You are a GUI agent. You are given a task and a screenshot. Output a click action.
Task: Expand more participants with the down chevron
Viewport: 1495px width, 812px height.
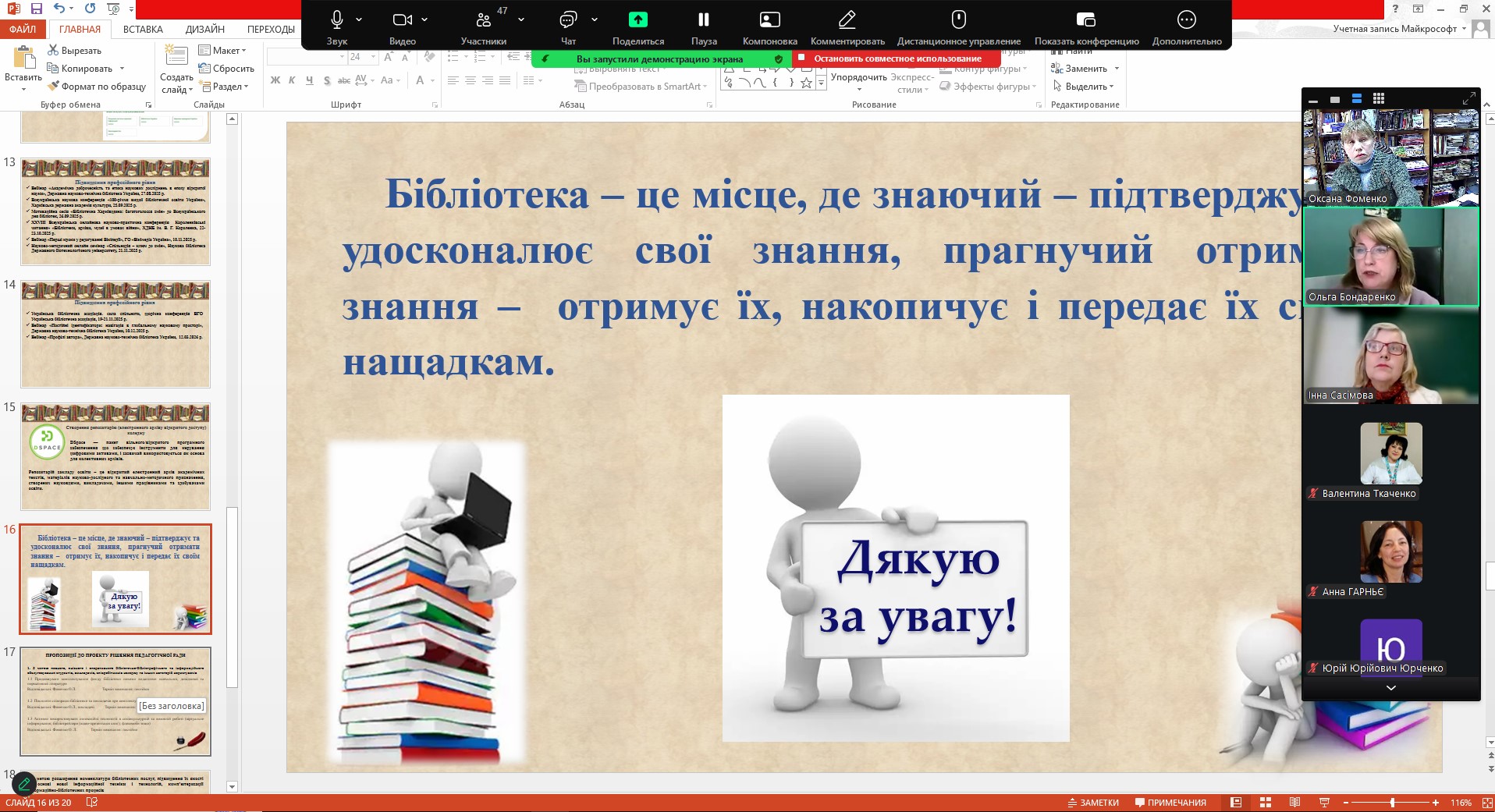(1390, 688)
